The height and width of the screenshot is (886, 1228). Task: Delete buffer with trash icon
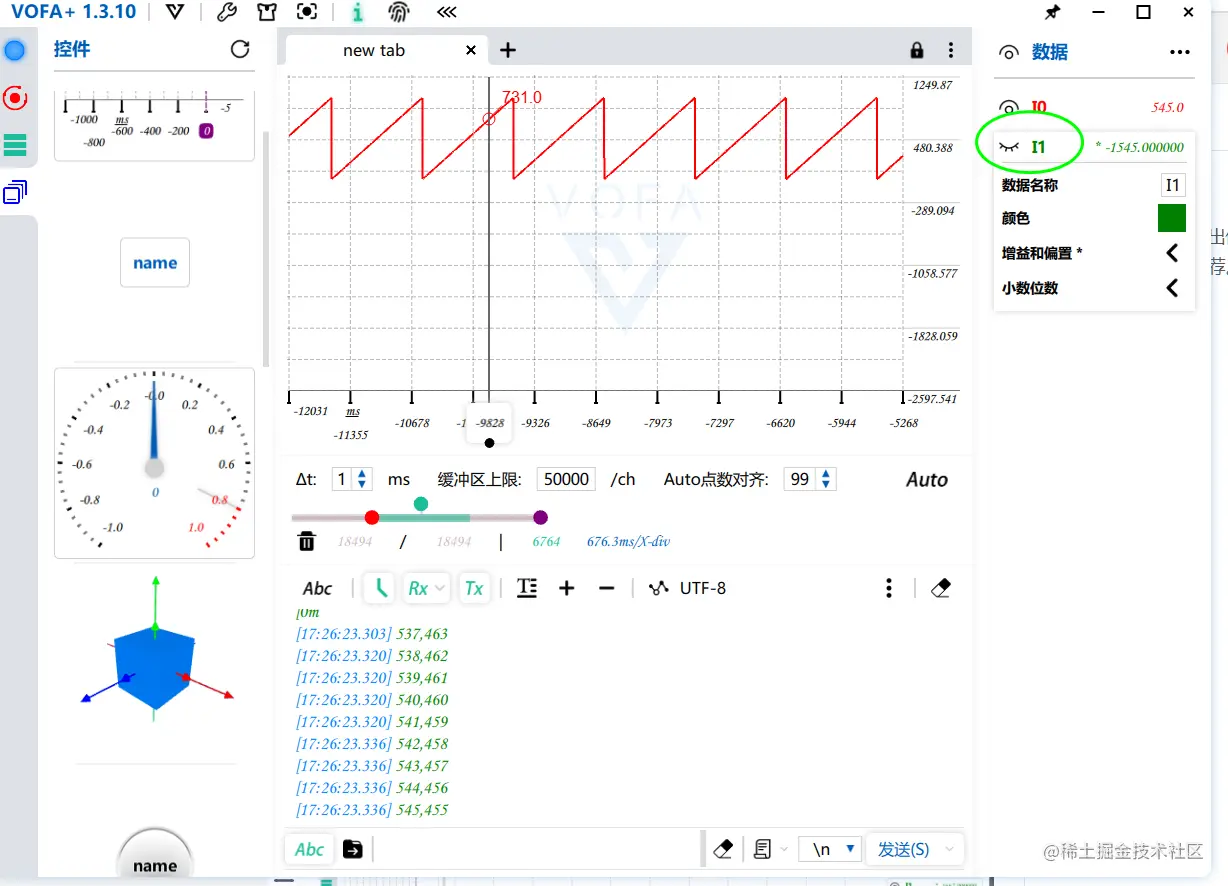306,541
